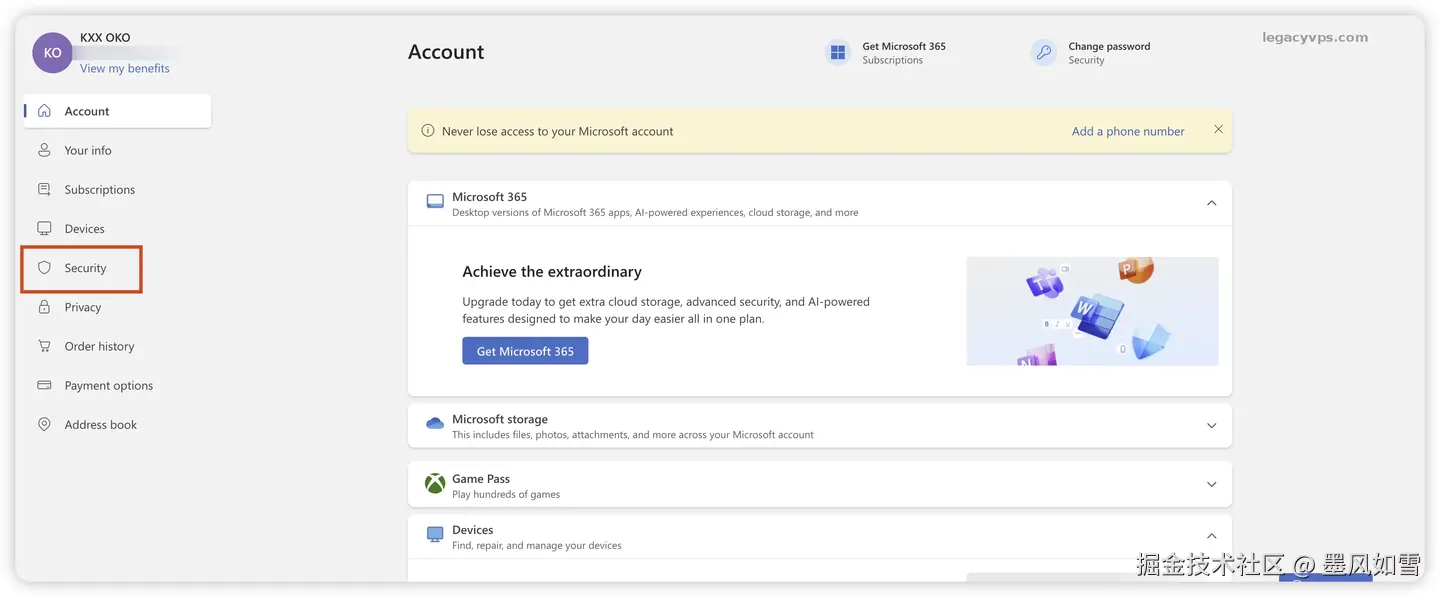Dismiss the phone number notification banner

[1218, 130]
